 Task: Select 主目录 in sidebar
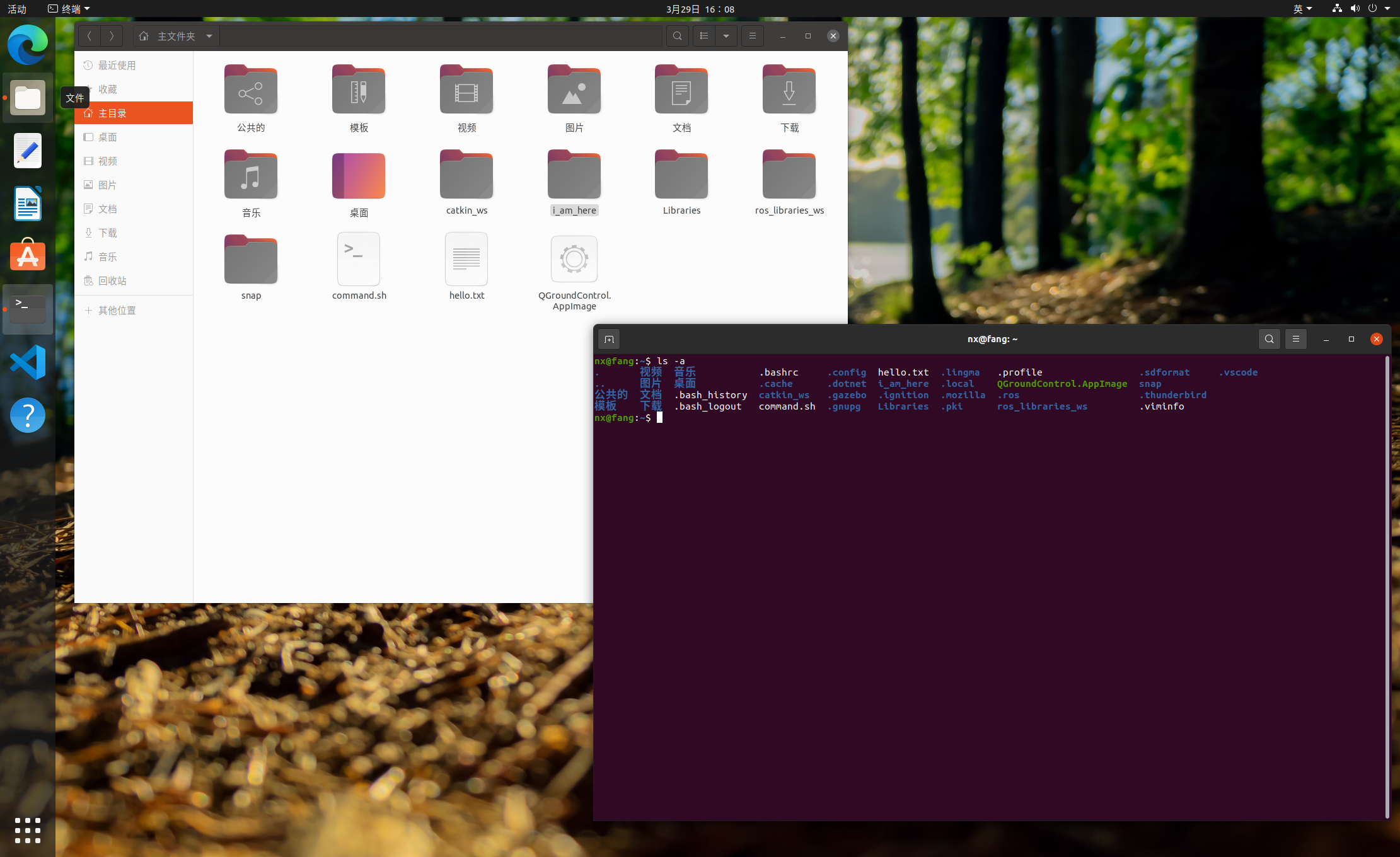(134, 113)
